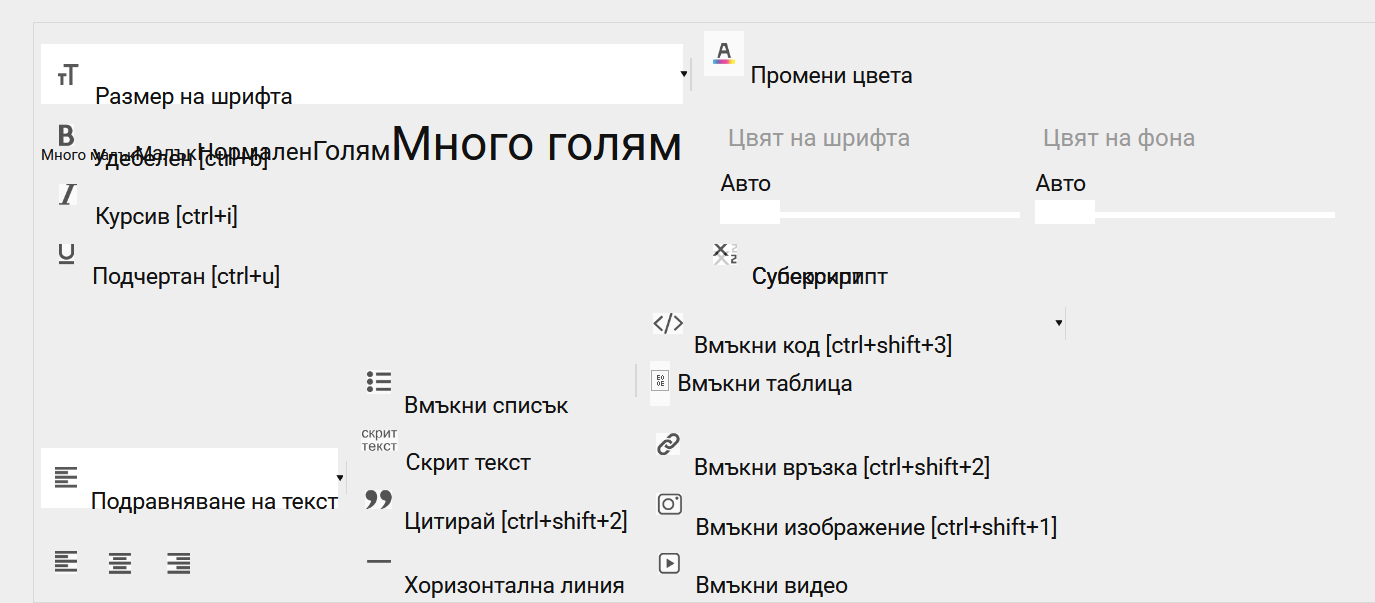Toggle the Italic (Курсив) icon
Viewport: 1375px width, 603px height.
(67, 194)
